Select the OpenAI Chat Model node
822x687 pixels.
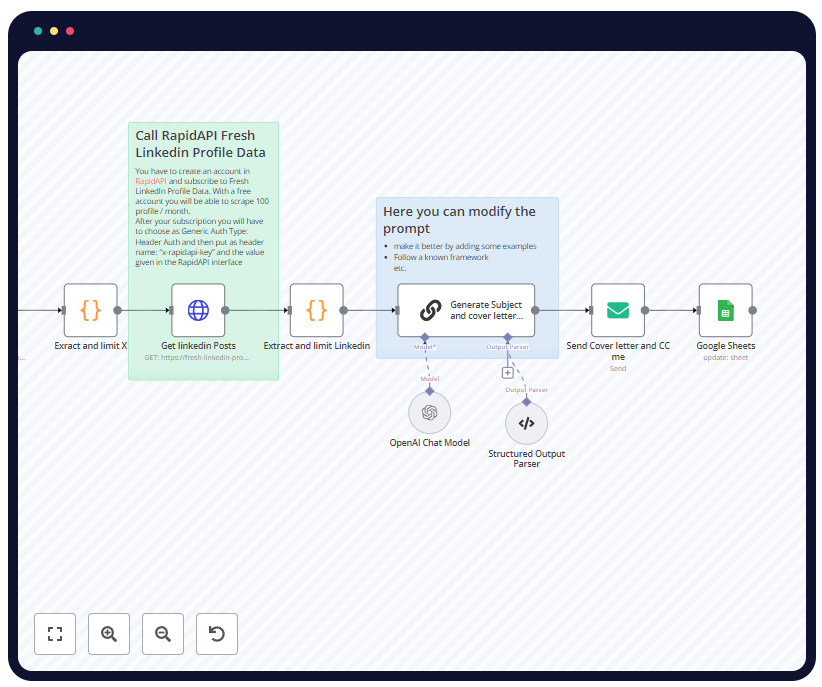tap(430, 413)
